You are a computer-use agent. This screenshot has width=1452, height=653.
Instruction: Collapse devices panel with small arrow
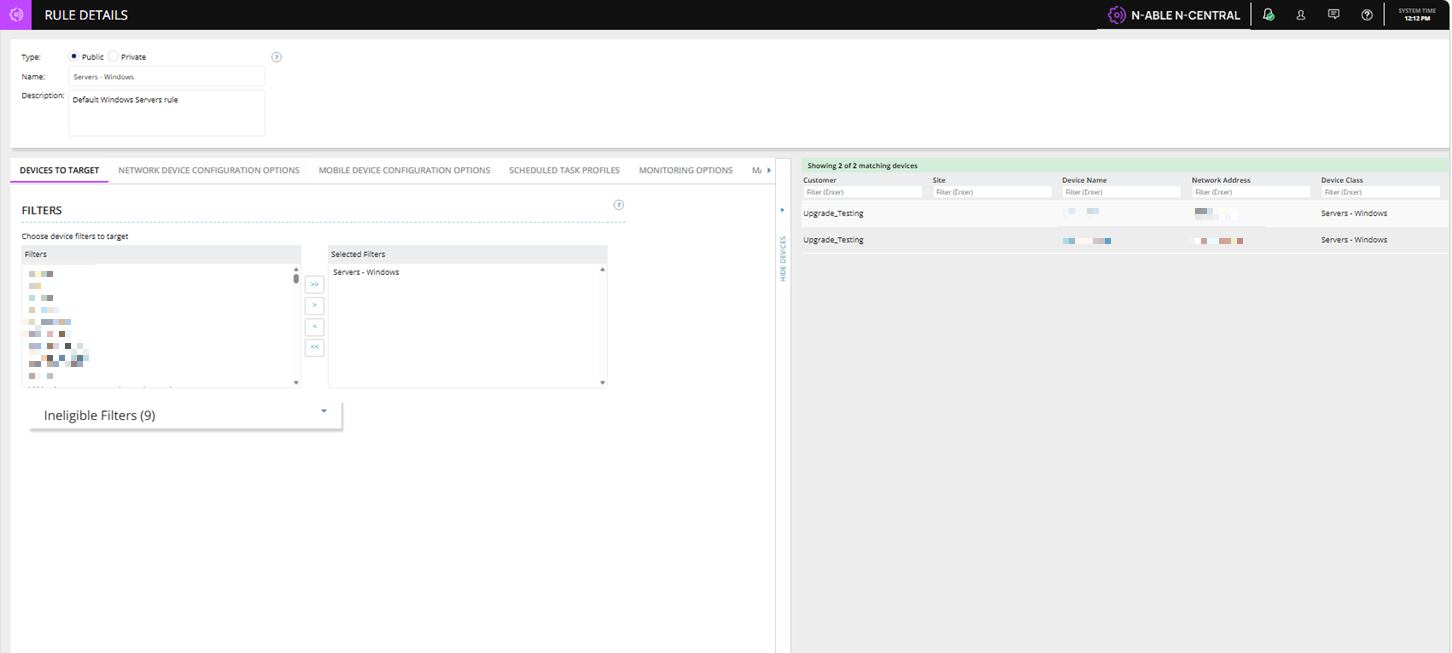tap(782, 210)
